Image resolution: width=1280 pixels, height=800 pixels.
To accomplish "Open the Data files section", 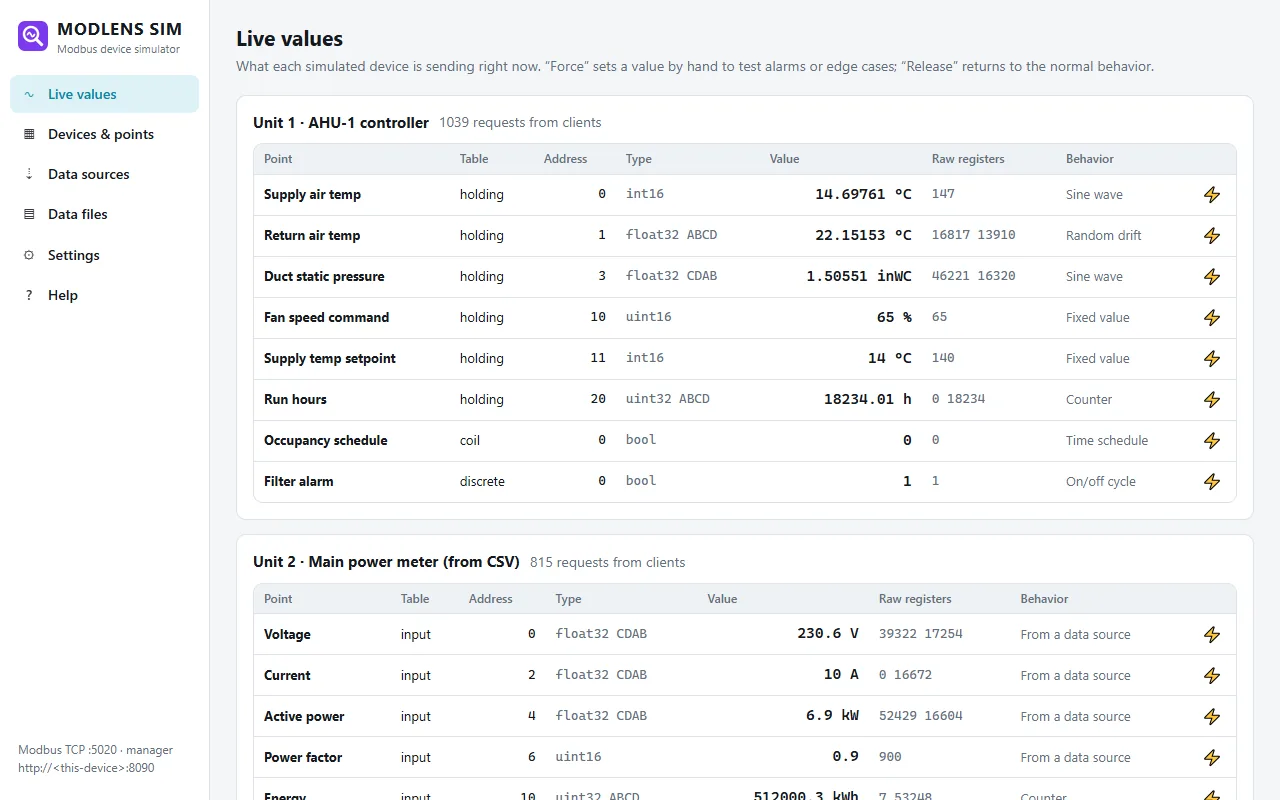I will point(104,214).
